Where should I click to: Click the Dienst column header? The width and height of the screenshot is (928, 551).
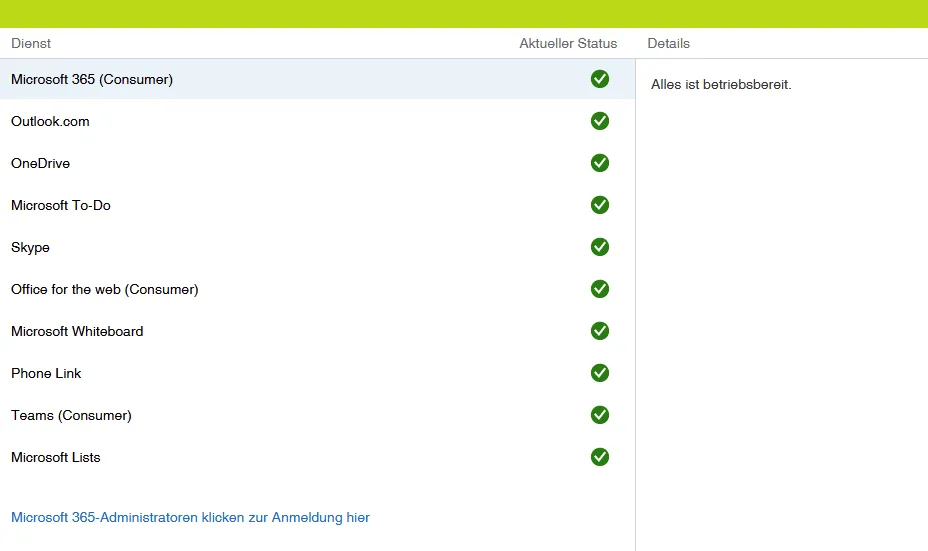pyautogui.click(x=31, y=43)
